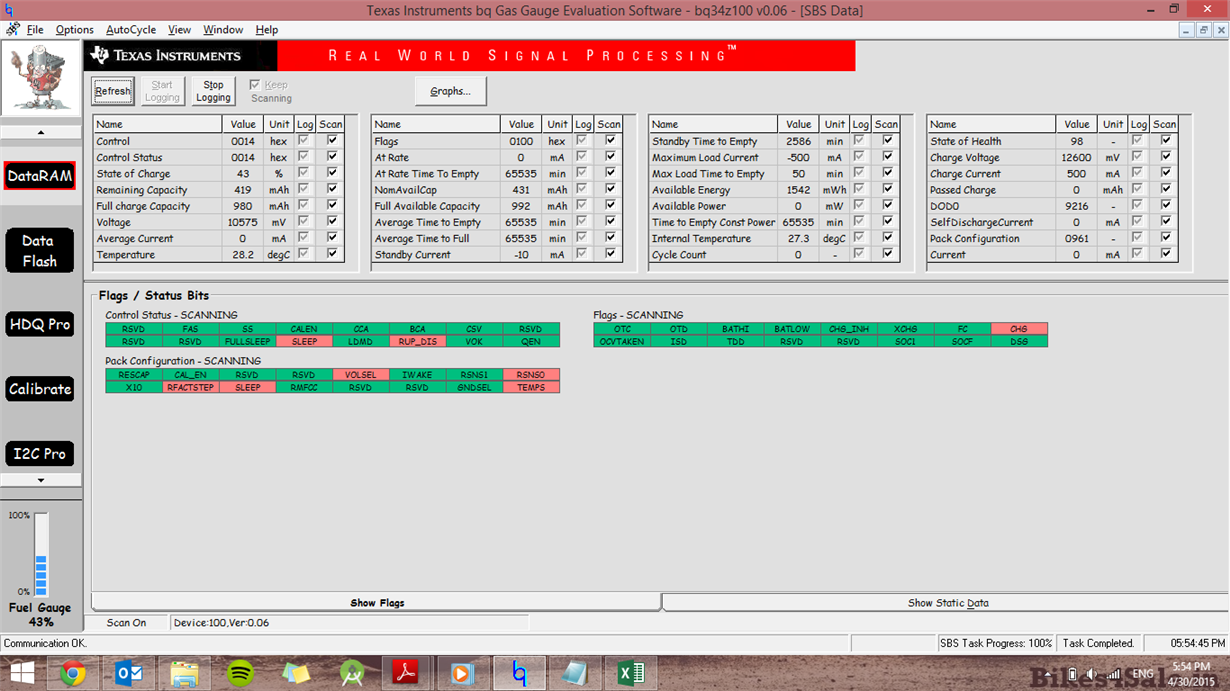Click the Stop Logging button
Viewport: 1230px width, 691px height.
(213, 91)
